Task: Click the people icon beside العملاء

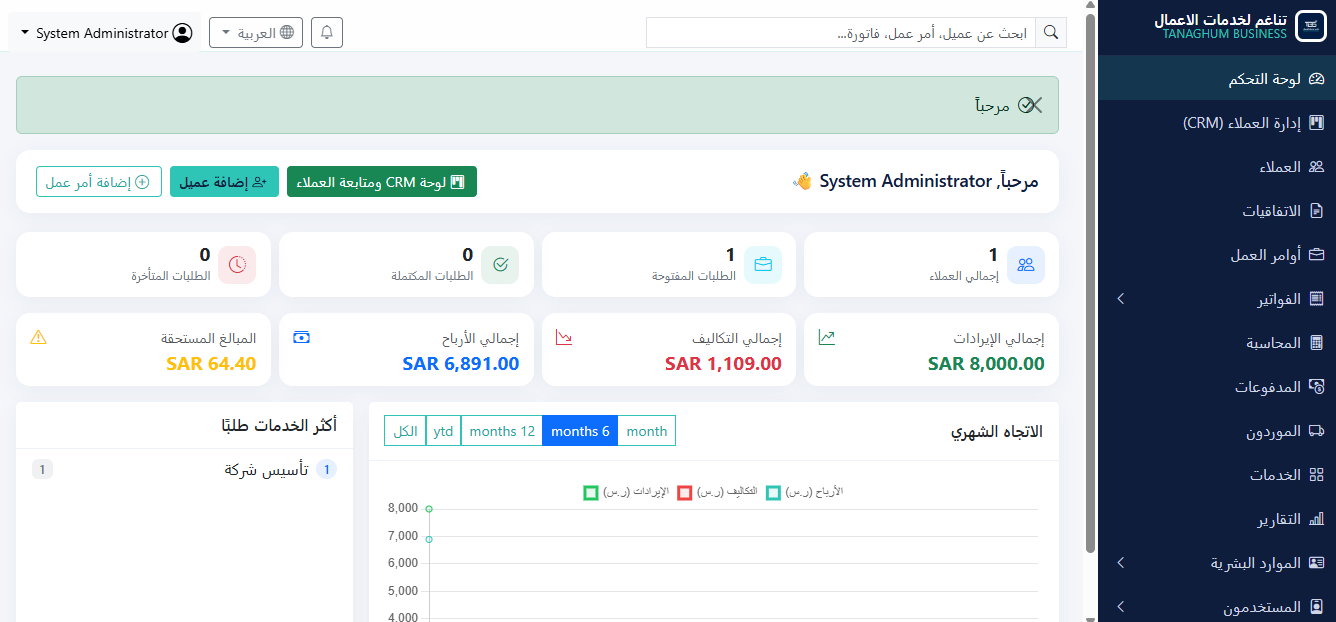Action: [1316, 167]
